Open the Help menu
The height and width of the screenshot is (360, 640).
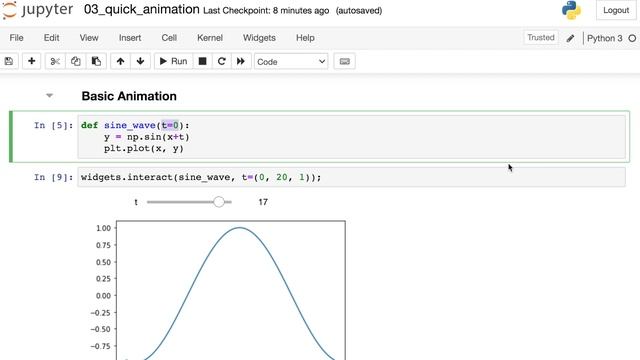tap(305, 38)
